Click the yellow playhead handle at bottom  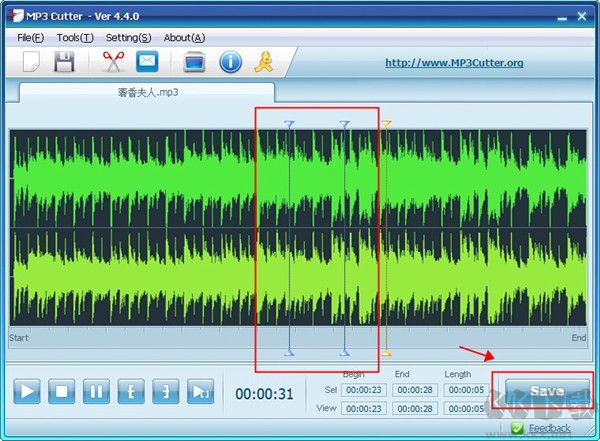387,353
